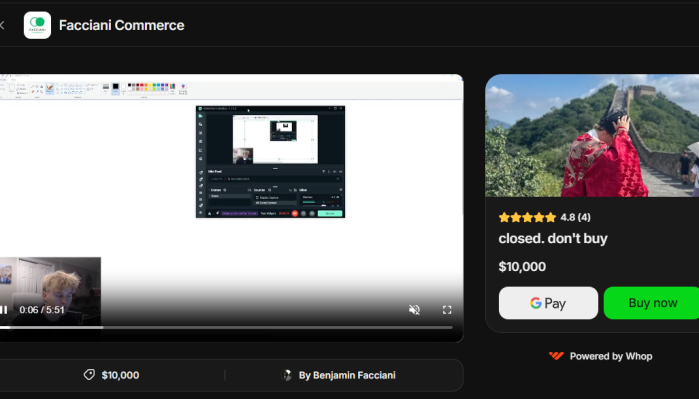The height and width of the screenshot is (399, 699).
Task: Pay with the Google Pay button
Action: click(548, 303)
